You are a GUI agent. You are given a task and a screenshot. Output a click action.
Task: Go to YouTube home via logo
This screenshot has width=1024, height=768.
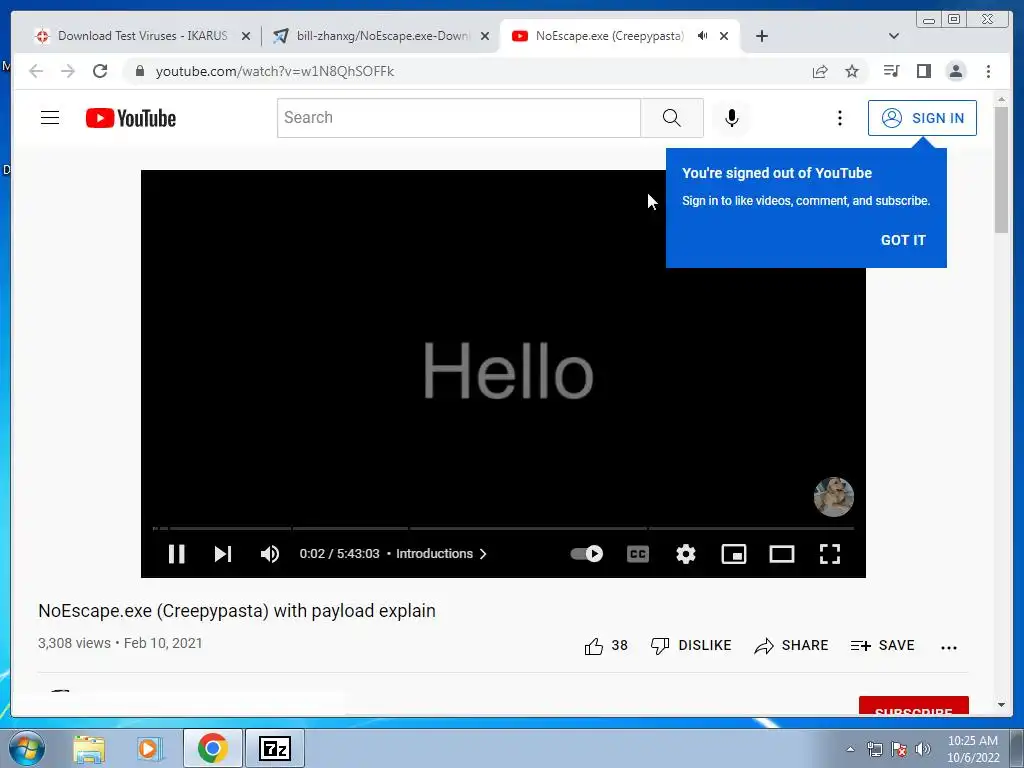click(131, 118)
